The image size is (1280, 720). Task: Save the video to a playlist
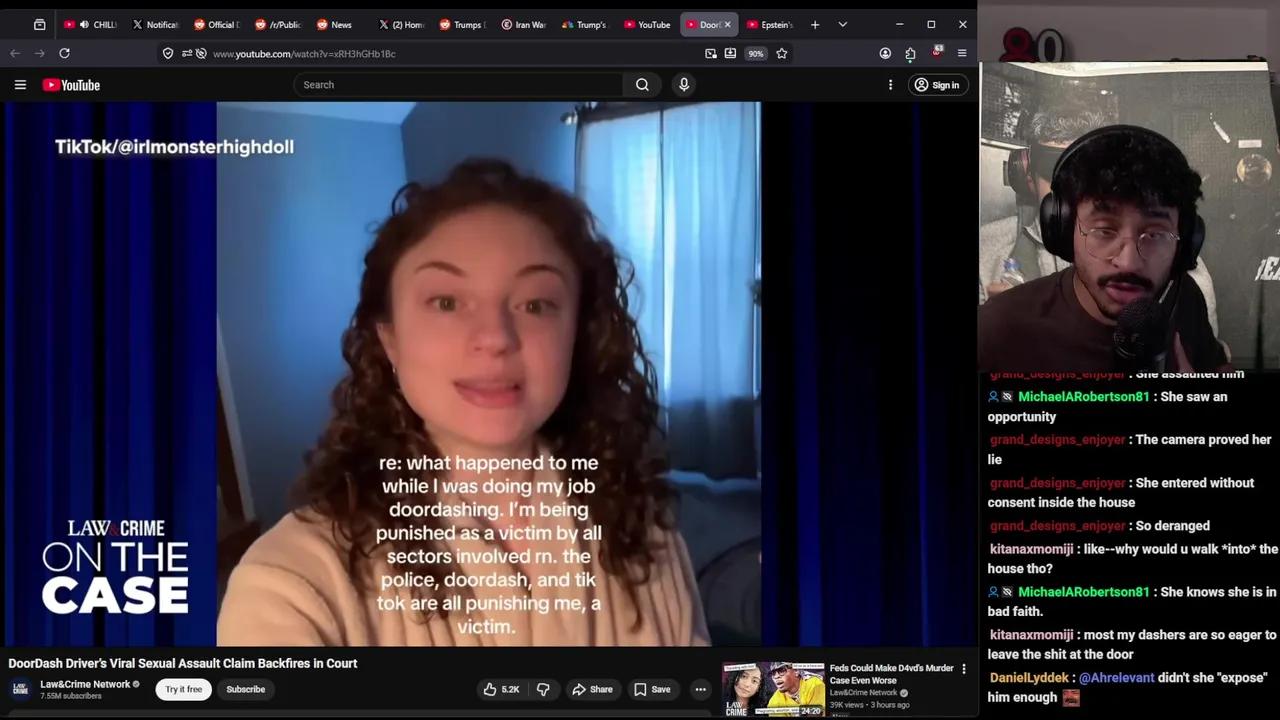(651, 689)
